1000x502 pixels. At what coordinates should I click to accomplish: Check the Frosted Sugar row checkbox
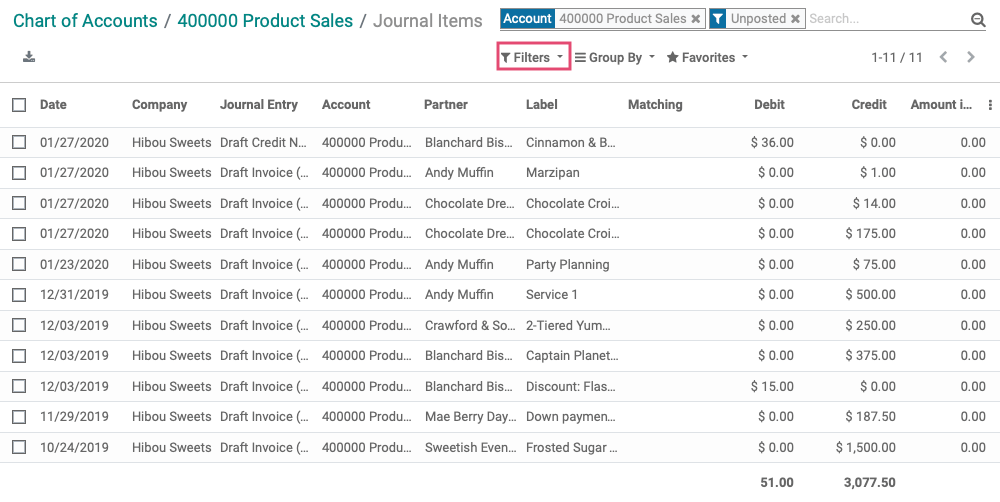(x=19, y=447)
